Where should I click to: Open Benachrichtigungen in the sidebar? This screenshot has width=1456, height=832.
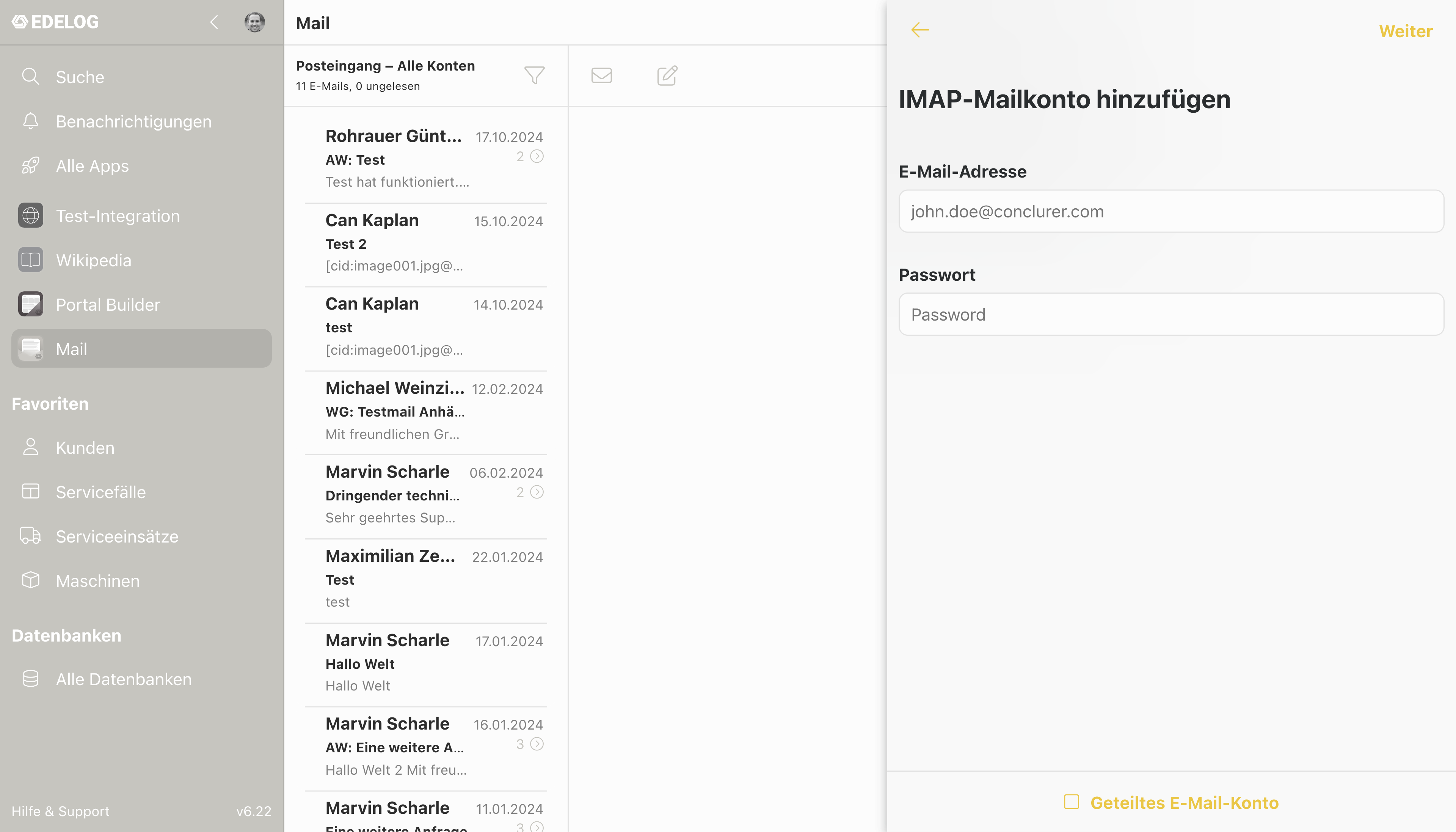[141, 121]
